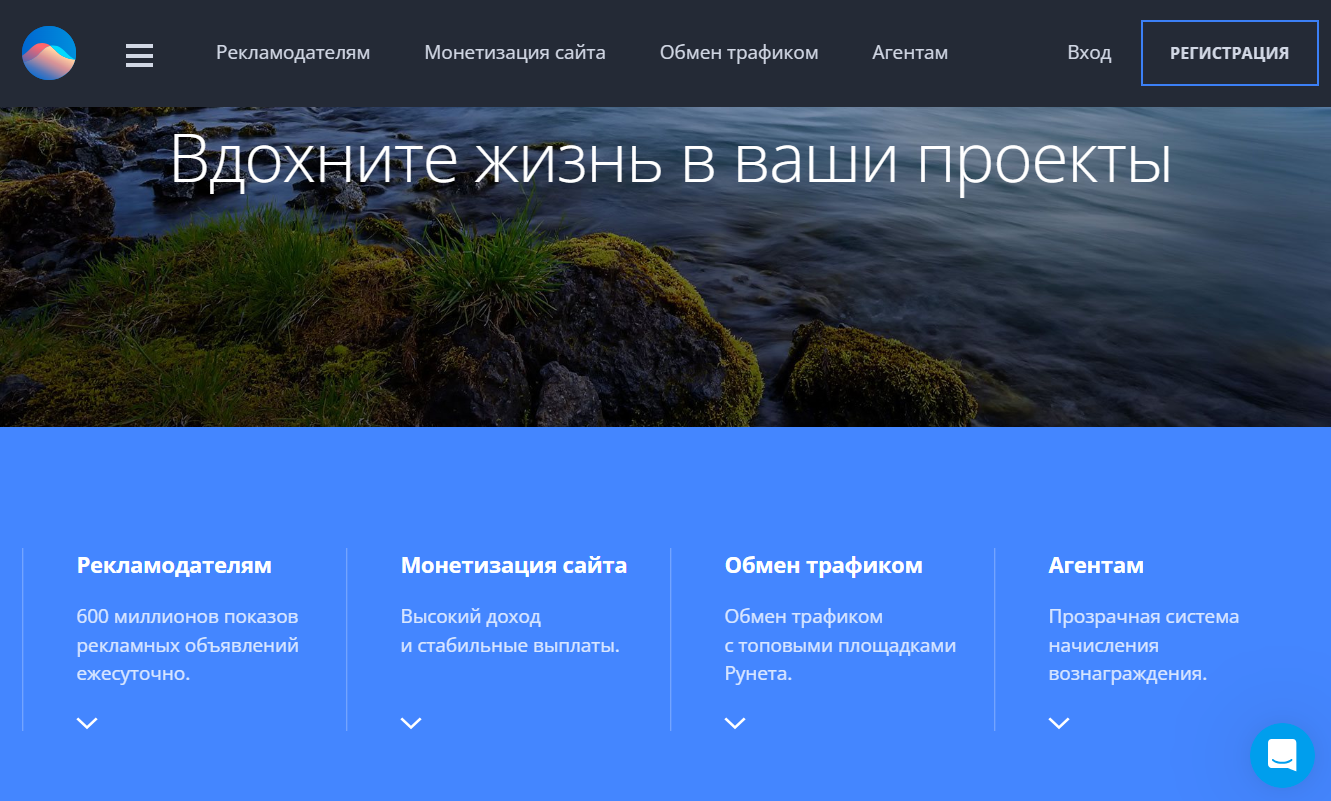The height and width of the screenshot is (801, 1331).
Task: Click the Агентам card heading
Action: pos(1096,566)
